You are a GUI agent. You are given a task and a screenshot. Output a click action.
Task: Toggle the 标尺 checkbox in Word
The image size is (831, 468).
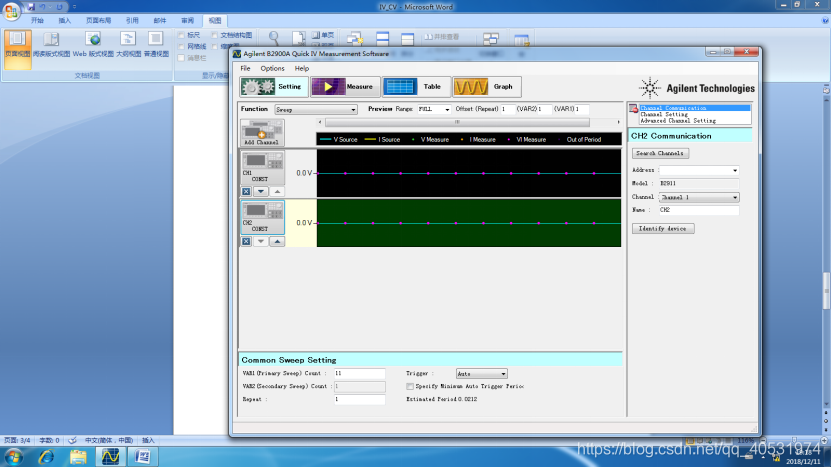181,35
